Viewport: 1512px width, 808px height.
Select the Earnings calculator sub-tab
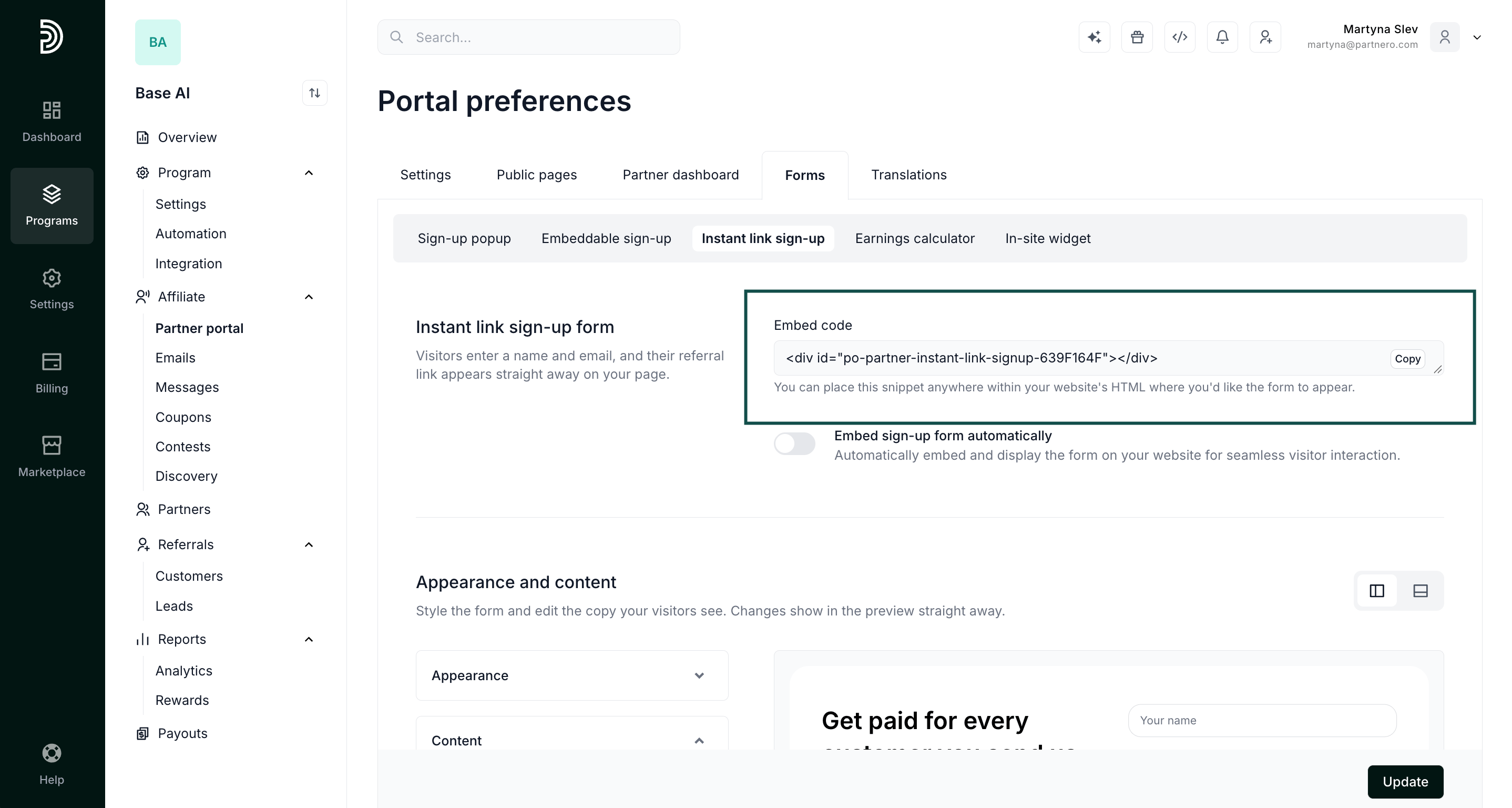tap(914, 238)
